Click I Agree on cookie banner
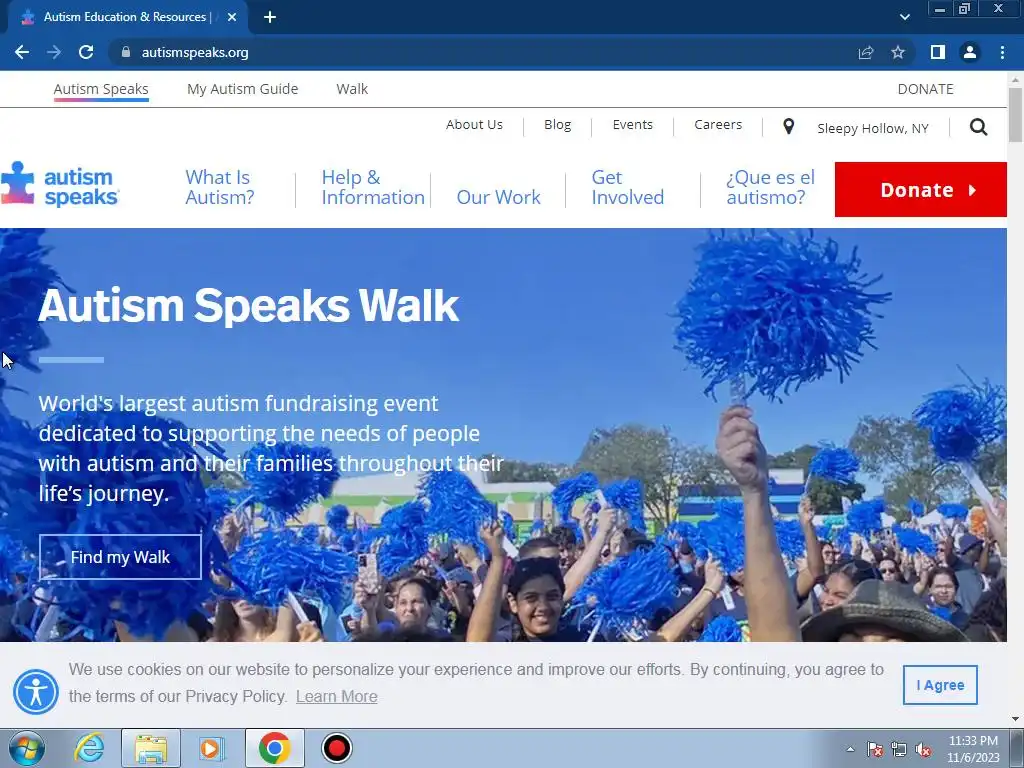Viewport: 1024px width, 768px height. (940, 685)
